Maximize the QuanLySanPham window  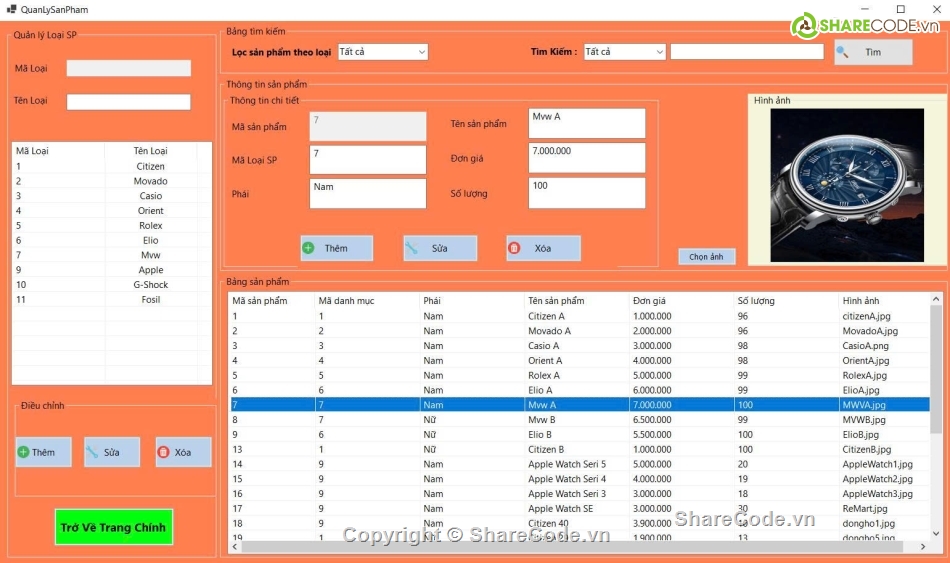[901, 9]
